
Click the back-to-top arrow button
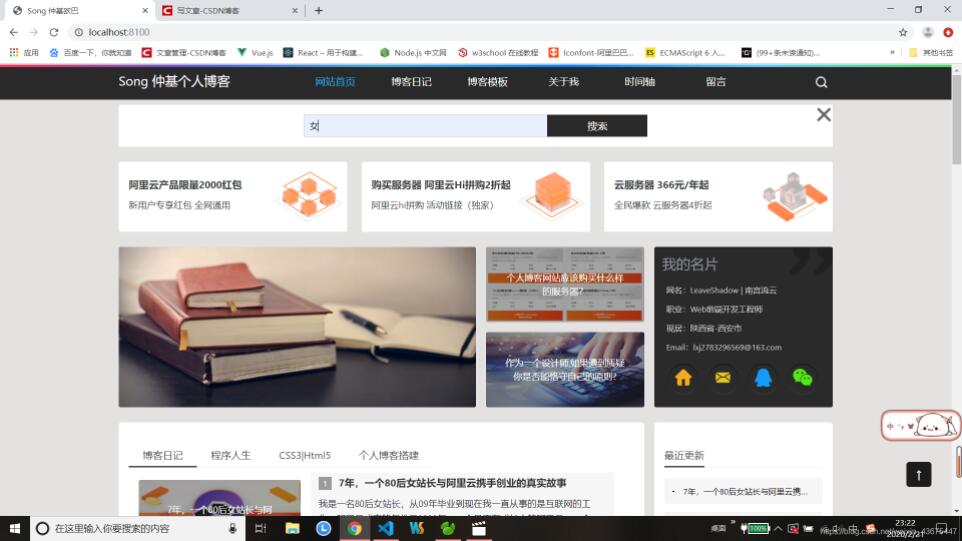pos(918,474)
